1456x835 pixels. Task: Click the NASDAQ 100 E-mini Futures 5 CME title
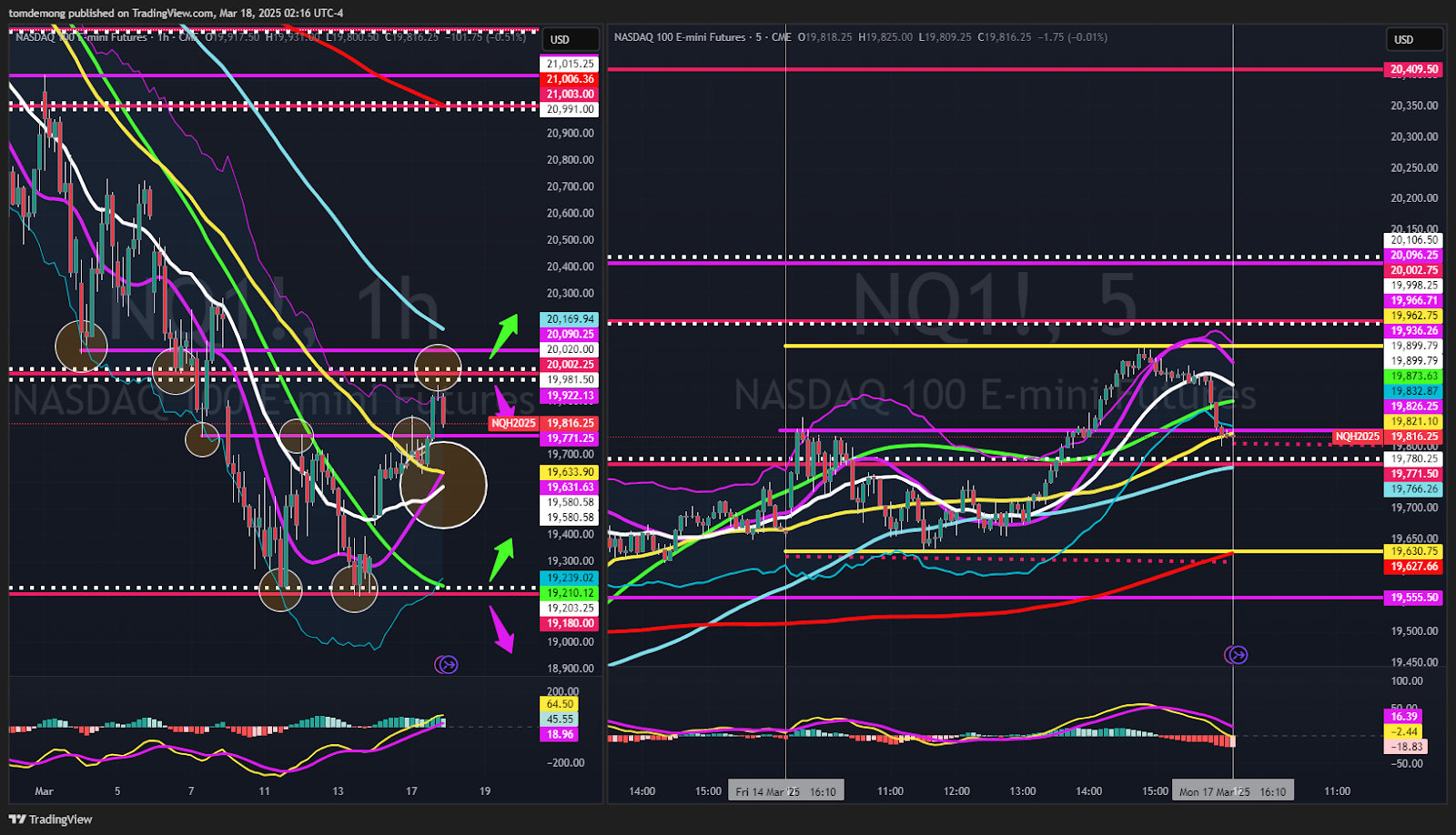pyautogui.click(x=703, y=37)
